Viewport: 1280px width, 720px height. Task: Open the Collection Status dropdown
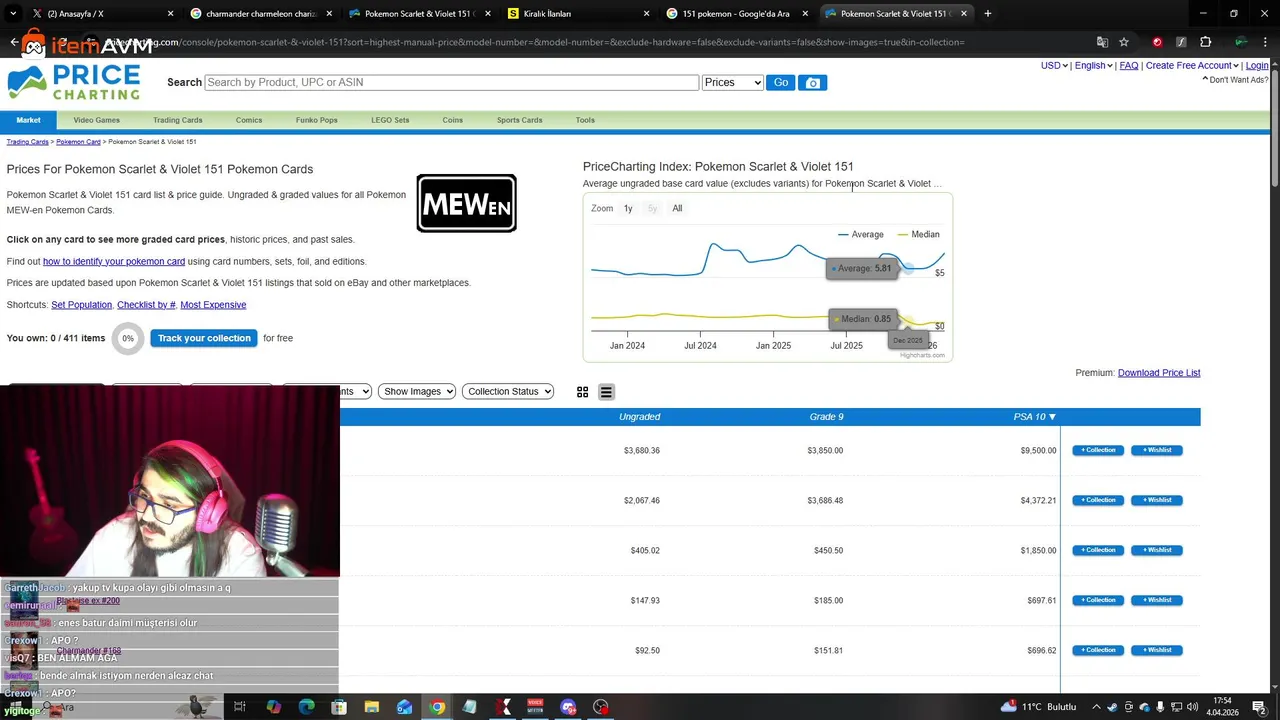pyautogui.click(x=508, y=392)
